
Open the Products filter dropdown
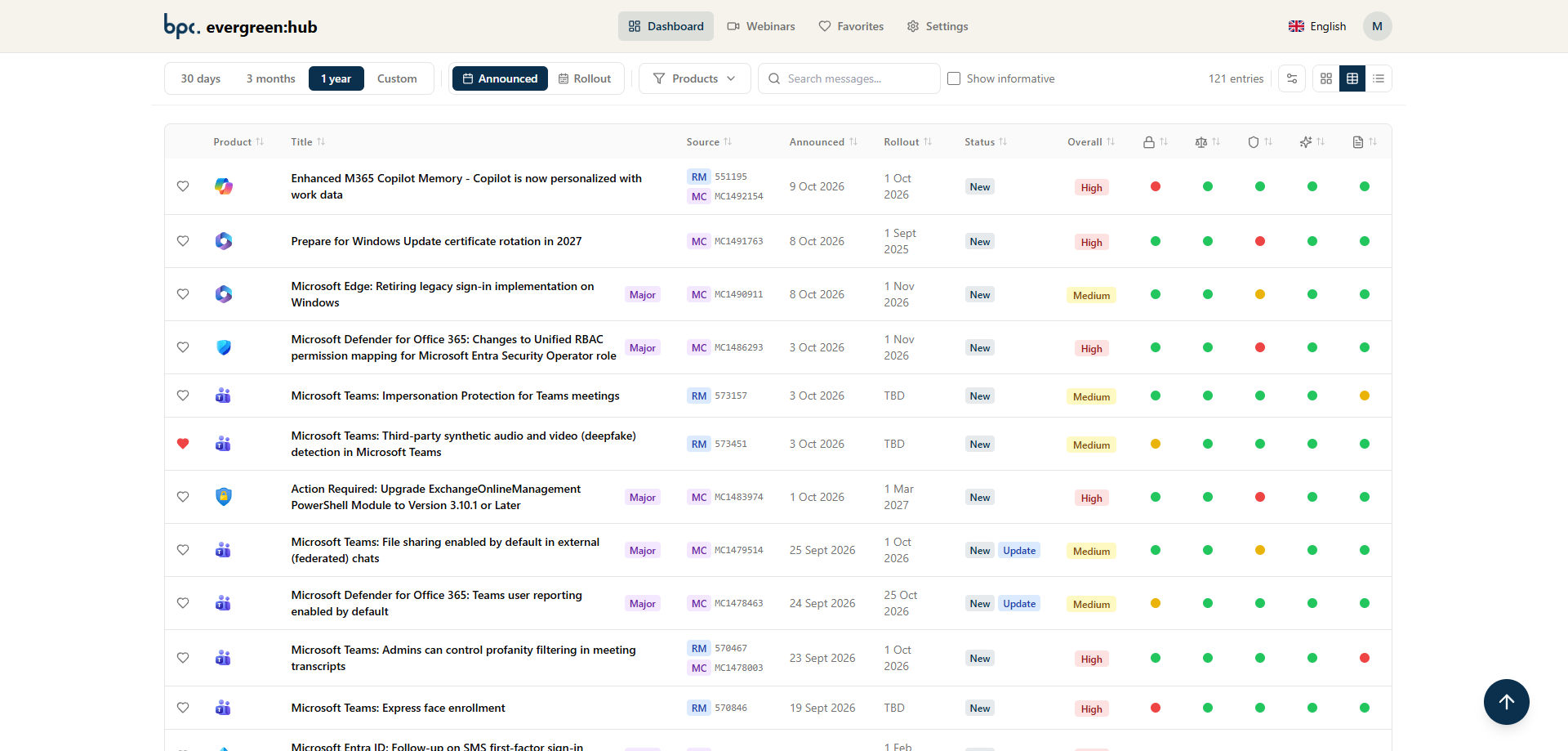click(695, 78)
